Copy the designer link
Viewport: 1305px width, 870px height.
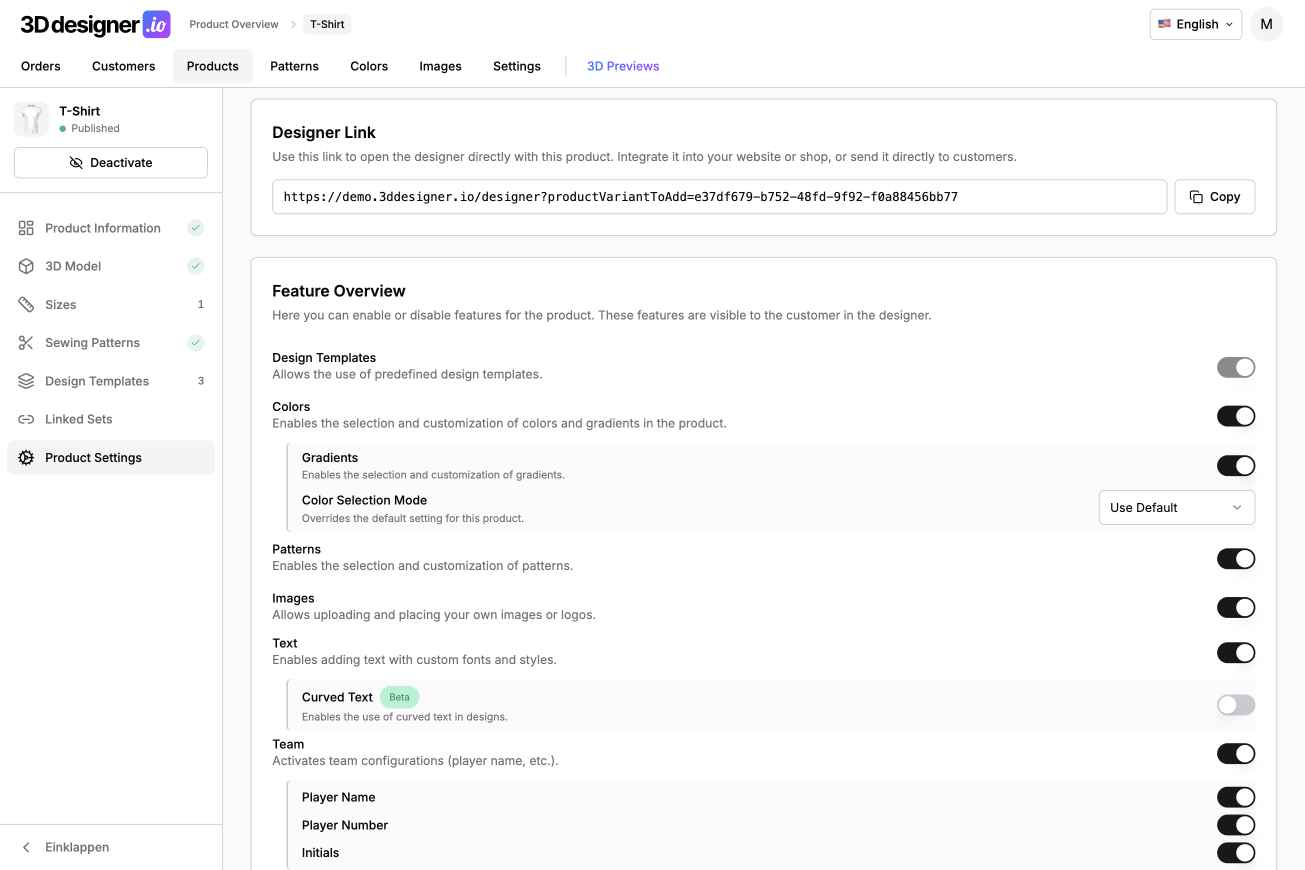(1214, 197)
